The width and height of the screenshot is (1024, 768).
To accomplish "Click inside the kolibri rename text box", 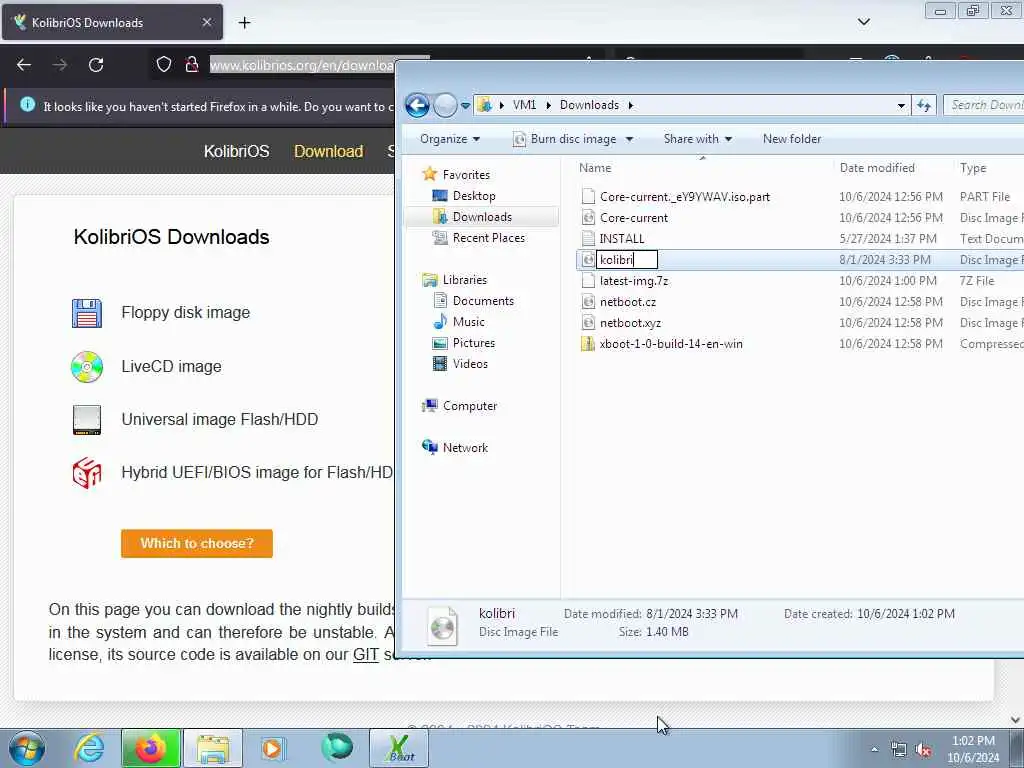I will pyautogui.click(x=626, y=260).
